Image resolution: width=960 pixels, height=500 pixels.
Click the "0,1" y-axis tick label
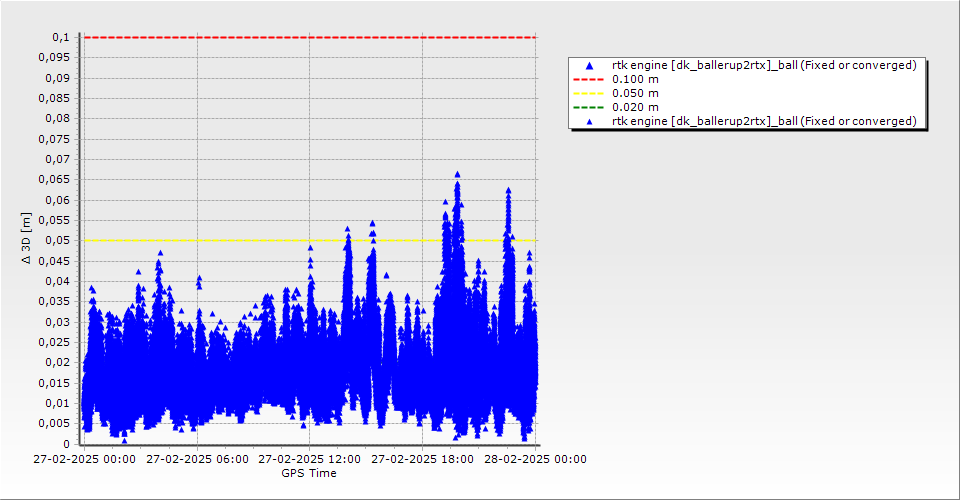pos(61,37)
